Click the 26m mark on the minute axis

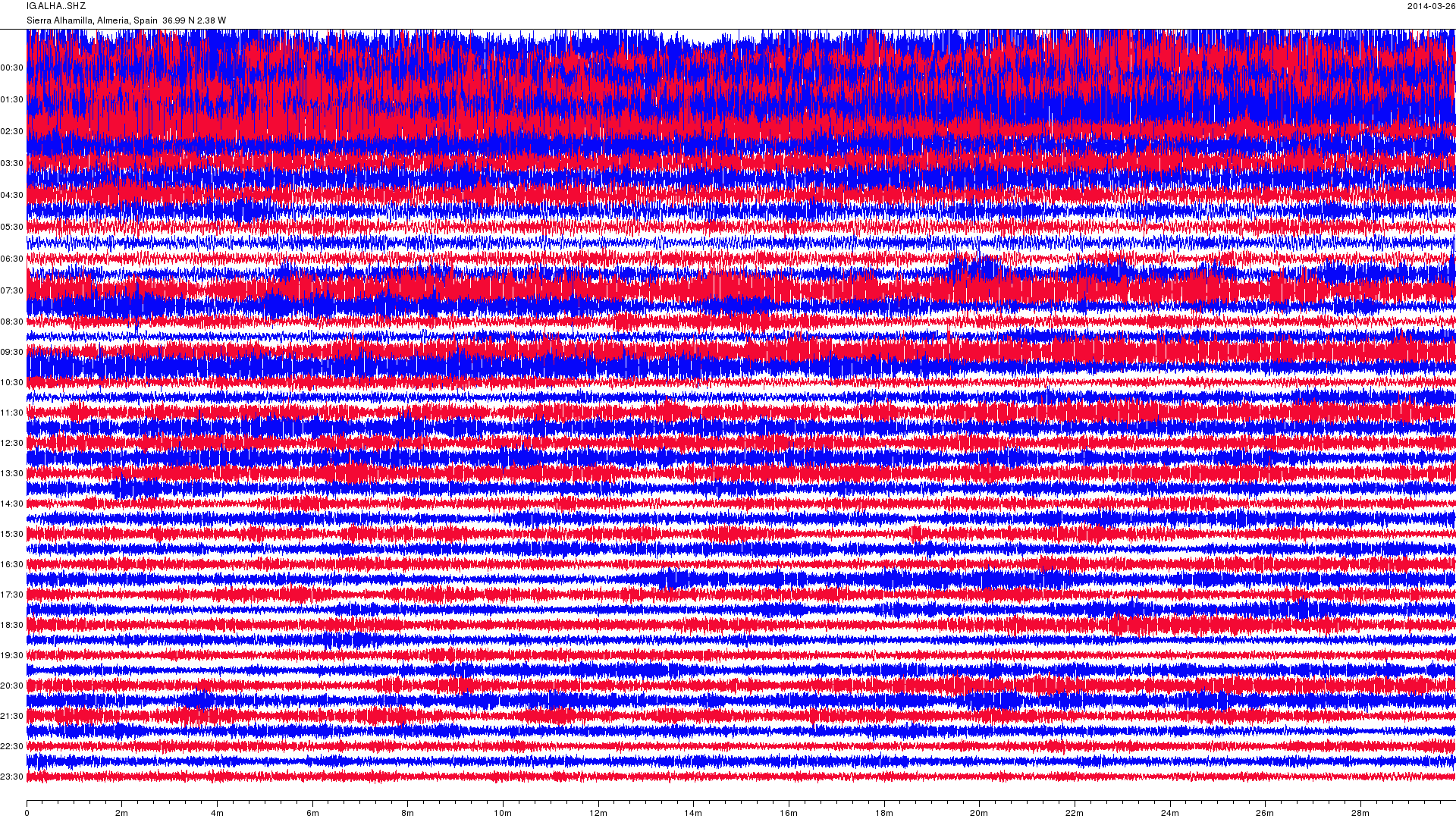click(x=1264, y=813)
